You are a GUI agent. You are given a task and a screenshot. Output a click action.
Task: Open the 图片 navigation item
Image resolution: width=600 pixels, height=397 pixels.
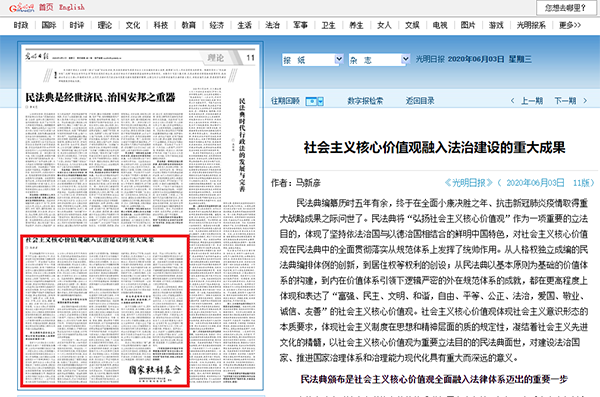(x=468, y=25)
